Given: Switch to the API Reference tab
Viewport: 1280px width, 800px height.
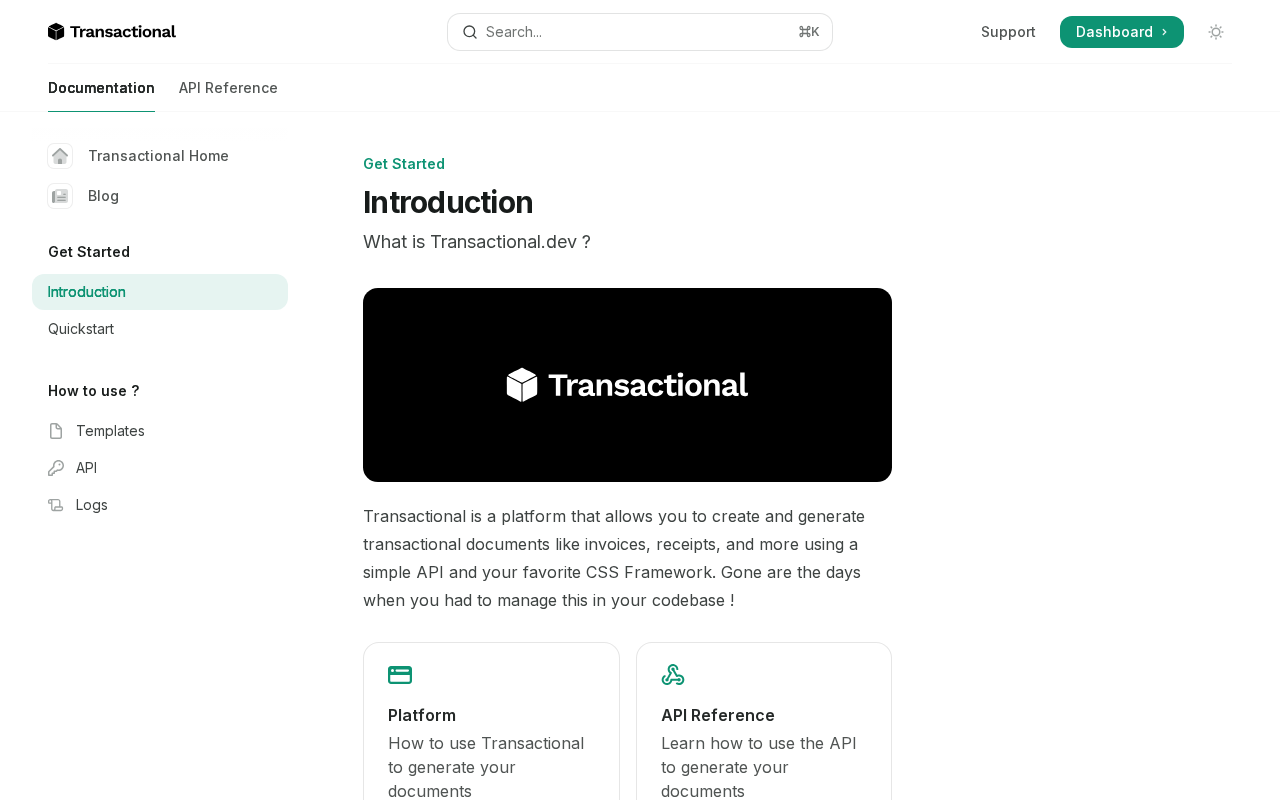Looking at the screenshot, I should click(228, 88).
